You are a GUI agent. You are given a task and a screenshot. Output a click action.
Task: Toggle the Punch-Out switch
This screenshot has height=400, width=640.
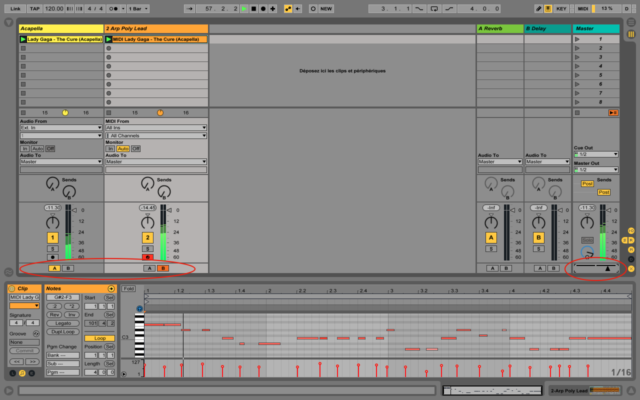[x=449, y=9]
